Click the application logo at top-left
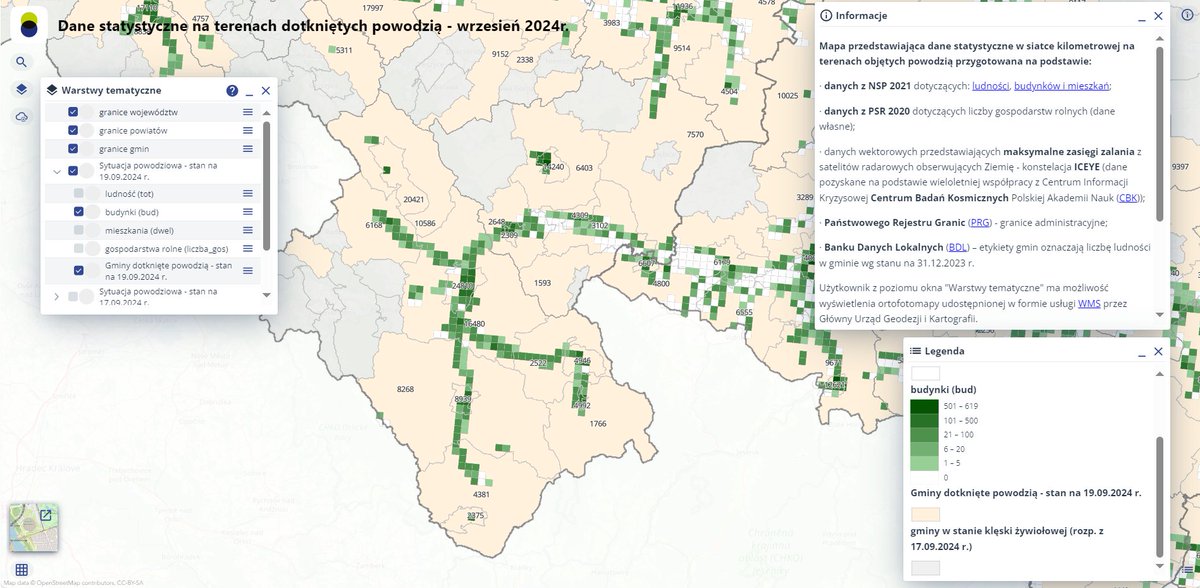The image size is (1200, 588). [27, 25]
